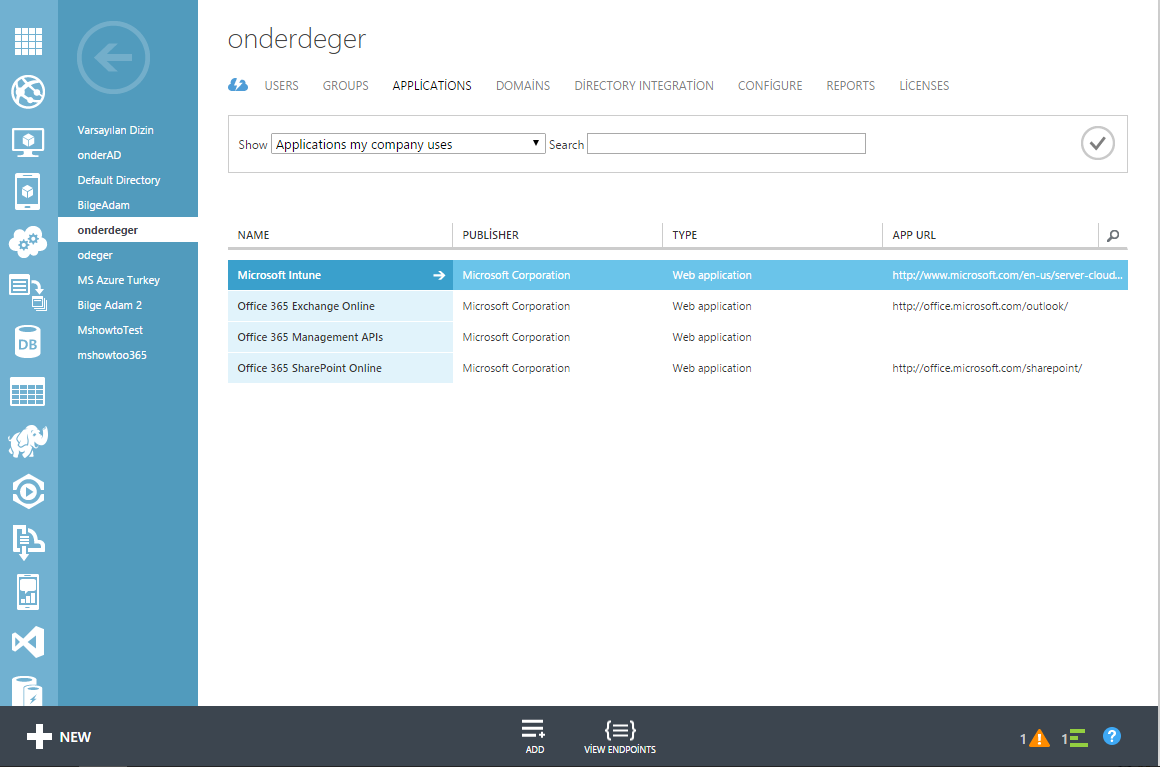
Task: Open the Batch Services document icon
Action: click(x=28, y=292)
